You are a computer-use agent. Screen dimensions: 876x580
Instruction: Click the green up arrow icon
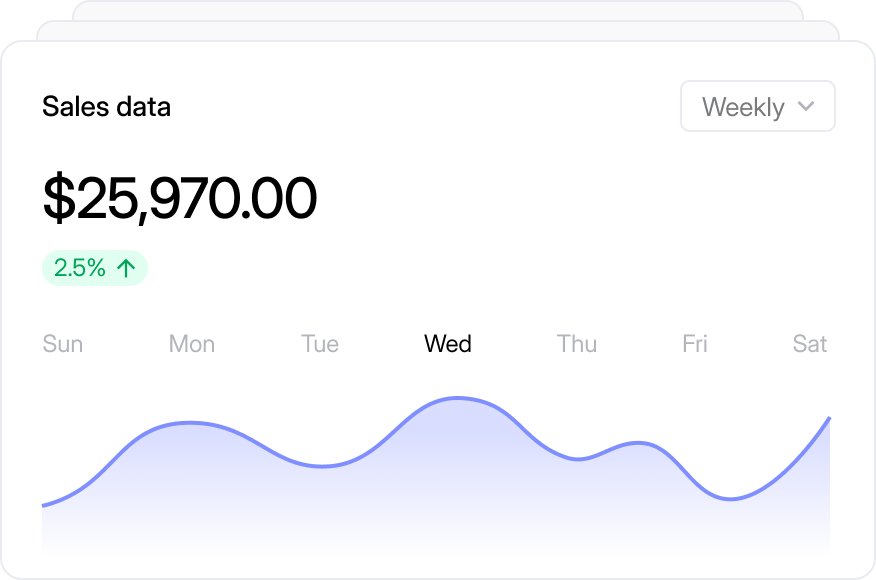tap(126, 268)
